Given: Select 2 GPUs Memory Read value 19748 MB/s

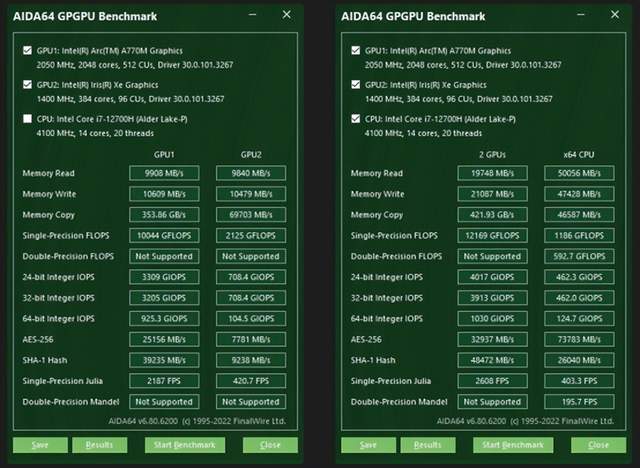Looking at the screenshot, I should 492,173.
